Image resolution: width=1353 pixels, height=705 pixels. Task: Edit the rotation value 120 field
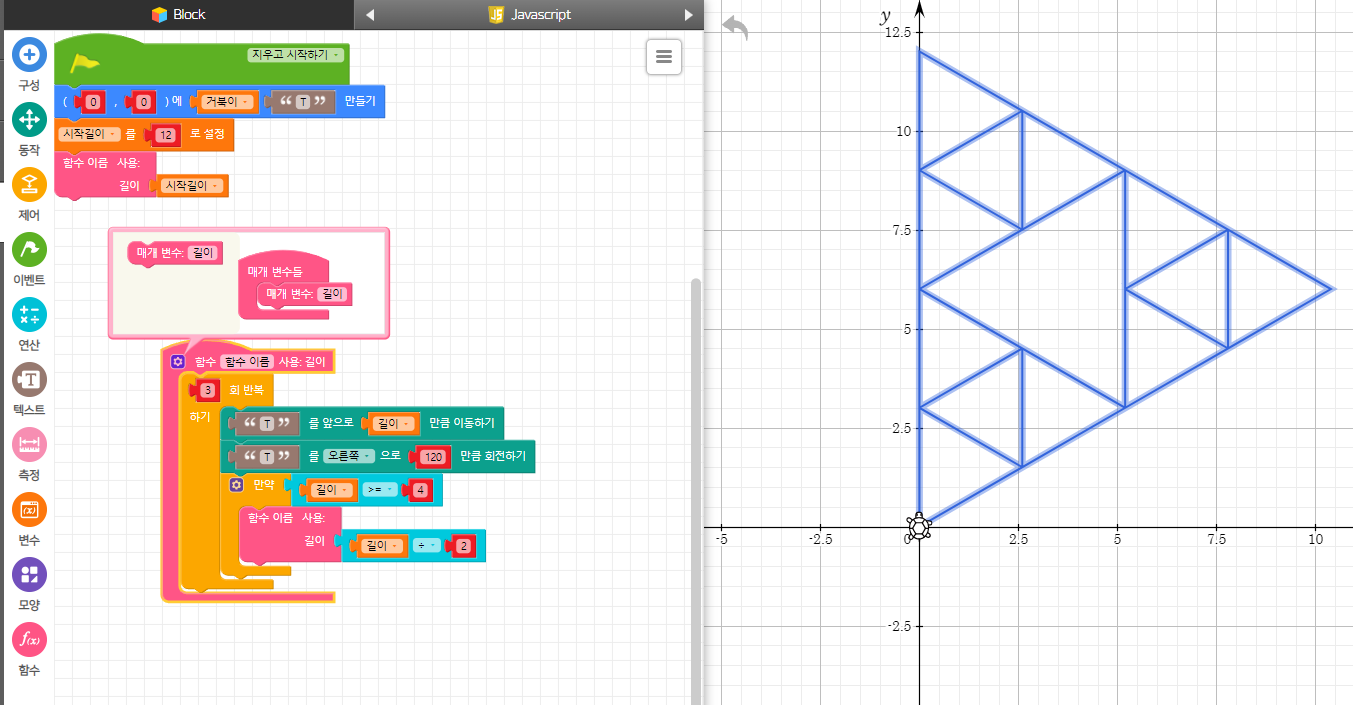pos(433,456)
